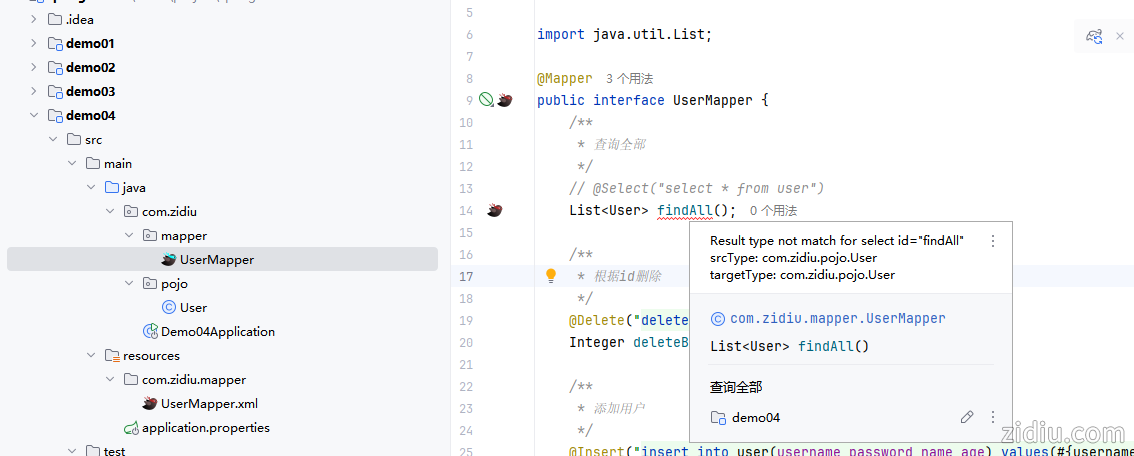The width and height of the screenshot is (1134, 456).
Task: Select Demo04Application in the project tree
Action: tap(217, 331)
